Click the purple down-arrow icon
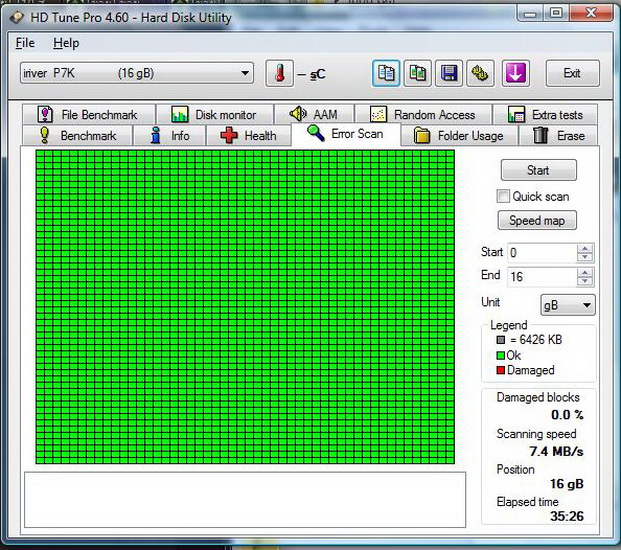Image resolution: width=621 pixels, height=550 pixels. click(x=516, y=73)
